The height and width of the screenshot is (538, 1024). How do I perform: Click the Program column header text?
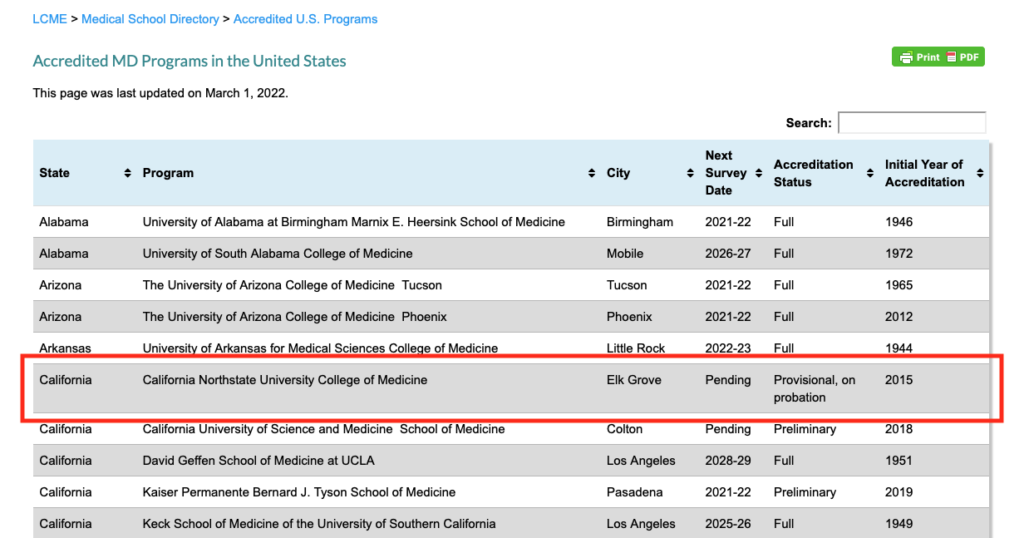point(168,173)
